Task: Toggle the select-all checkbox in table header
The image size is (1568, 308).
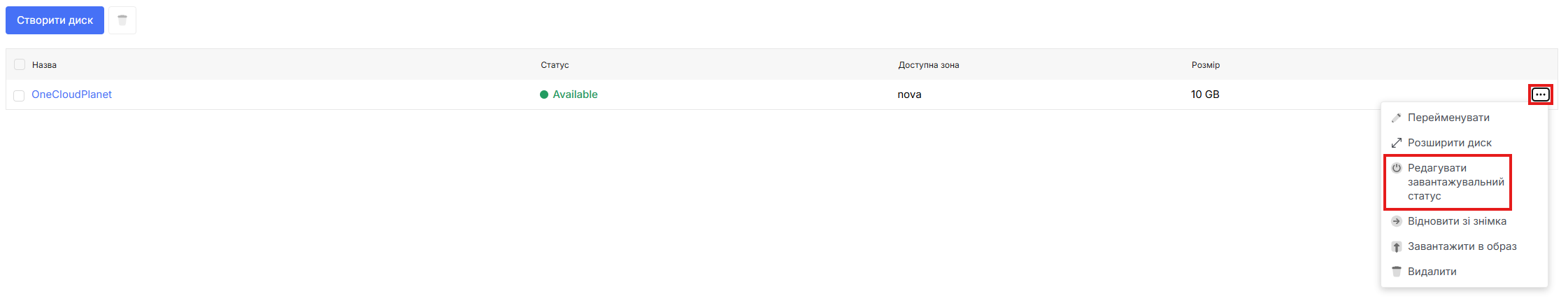Action: click(x=20, y=64)
